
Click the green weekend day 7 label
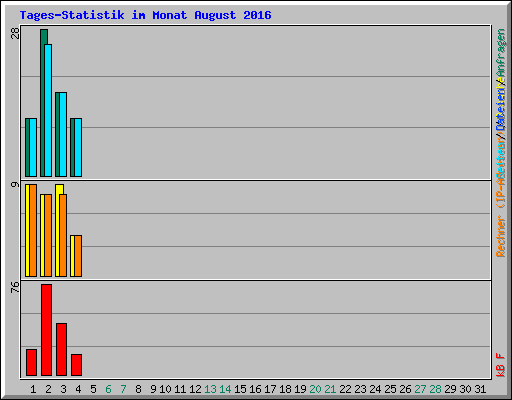[x=123, y=389]
